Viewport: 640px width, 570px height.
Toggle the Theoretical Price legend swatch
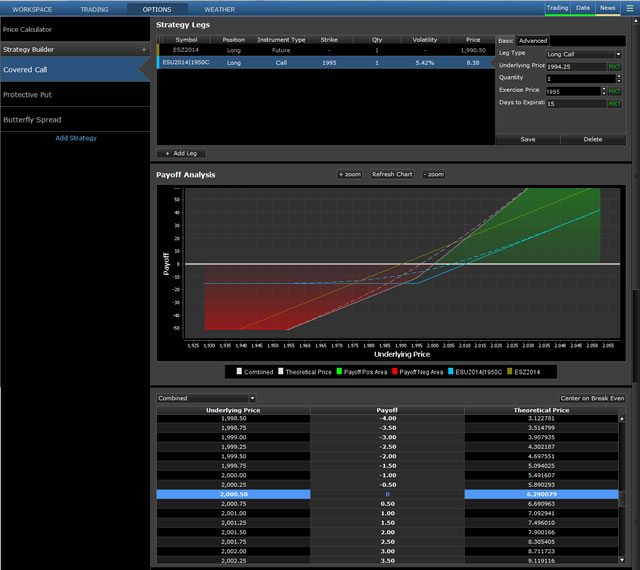(x=280, y=371)
